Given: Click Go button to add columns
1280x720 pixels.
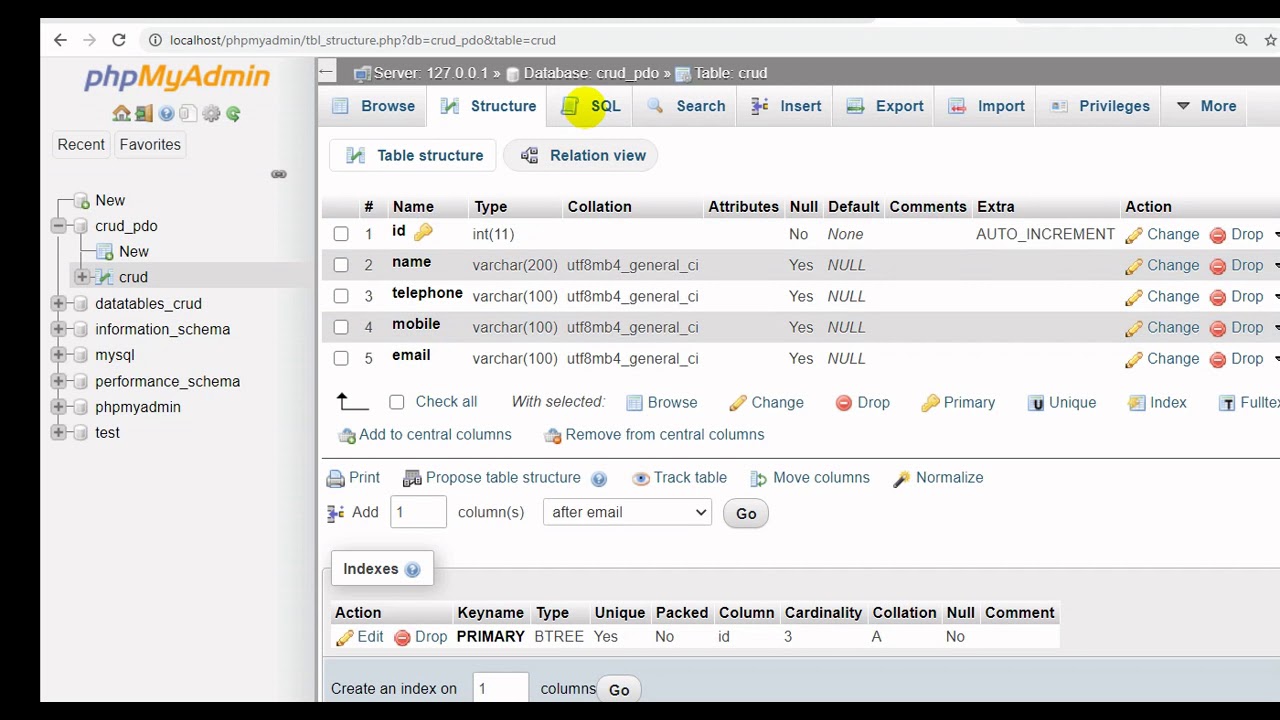Looking at the screenshot, I should (746, 513).
